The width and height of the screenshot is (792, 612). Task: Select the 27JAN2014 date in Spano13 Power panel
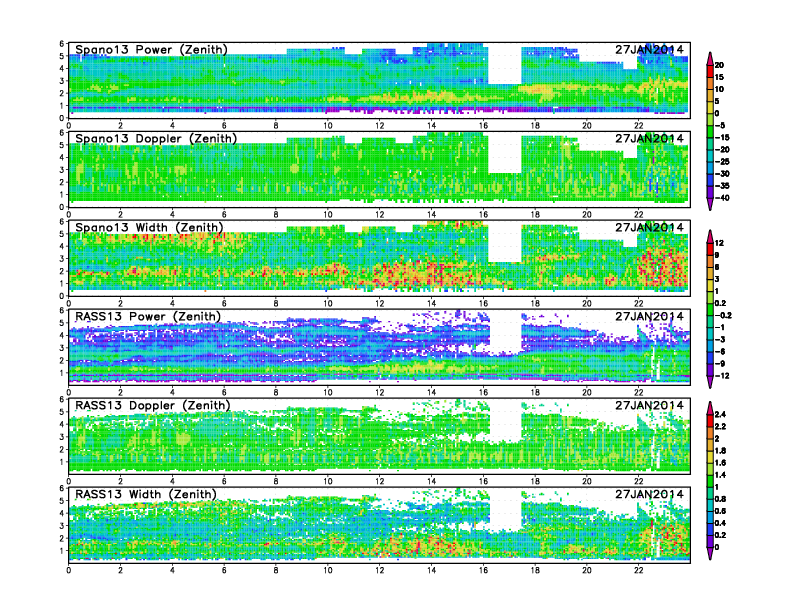(650, 49)
